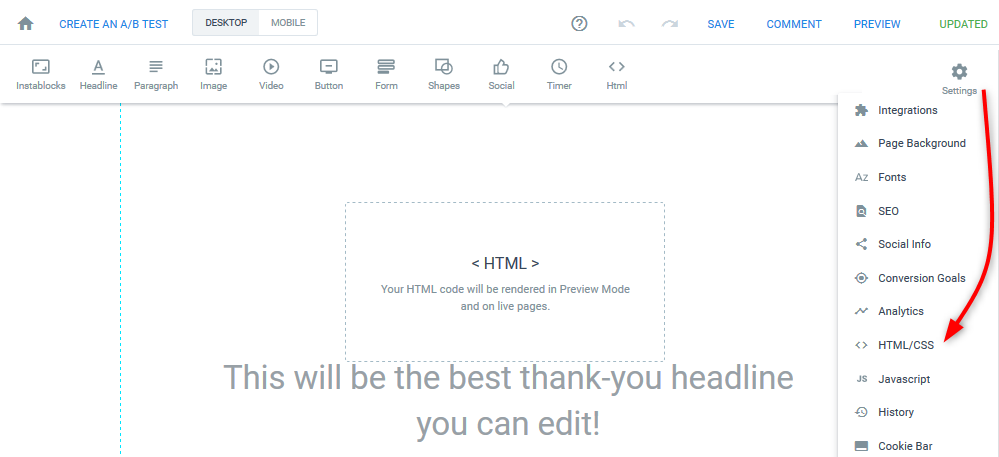Select Javascript in settings menu
This screenshot has height=457, width=999.
coord(903,379)
